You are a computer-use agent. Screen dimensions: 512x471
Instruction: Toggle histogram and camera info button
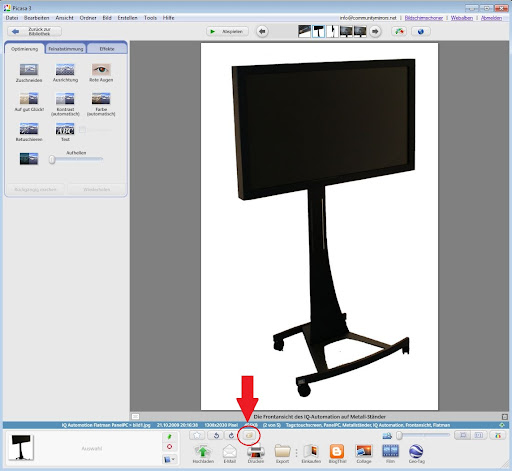(498, 435)
